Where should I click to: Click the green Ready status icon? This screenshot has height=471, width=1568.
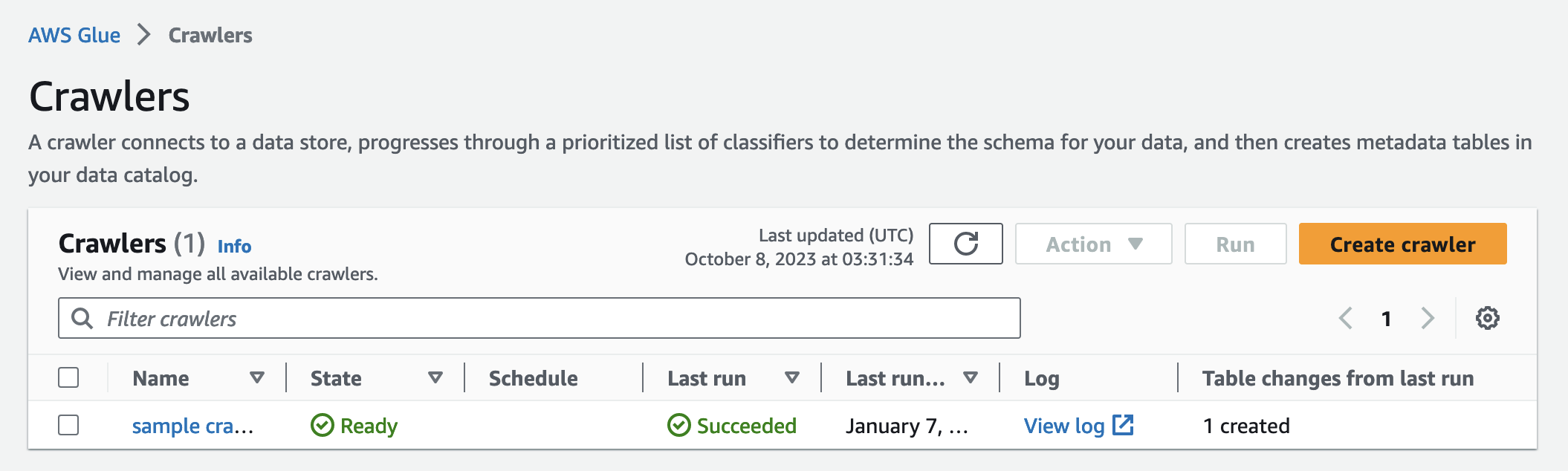tap(321, 426)
